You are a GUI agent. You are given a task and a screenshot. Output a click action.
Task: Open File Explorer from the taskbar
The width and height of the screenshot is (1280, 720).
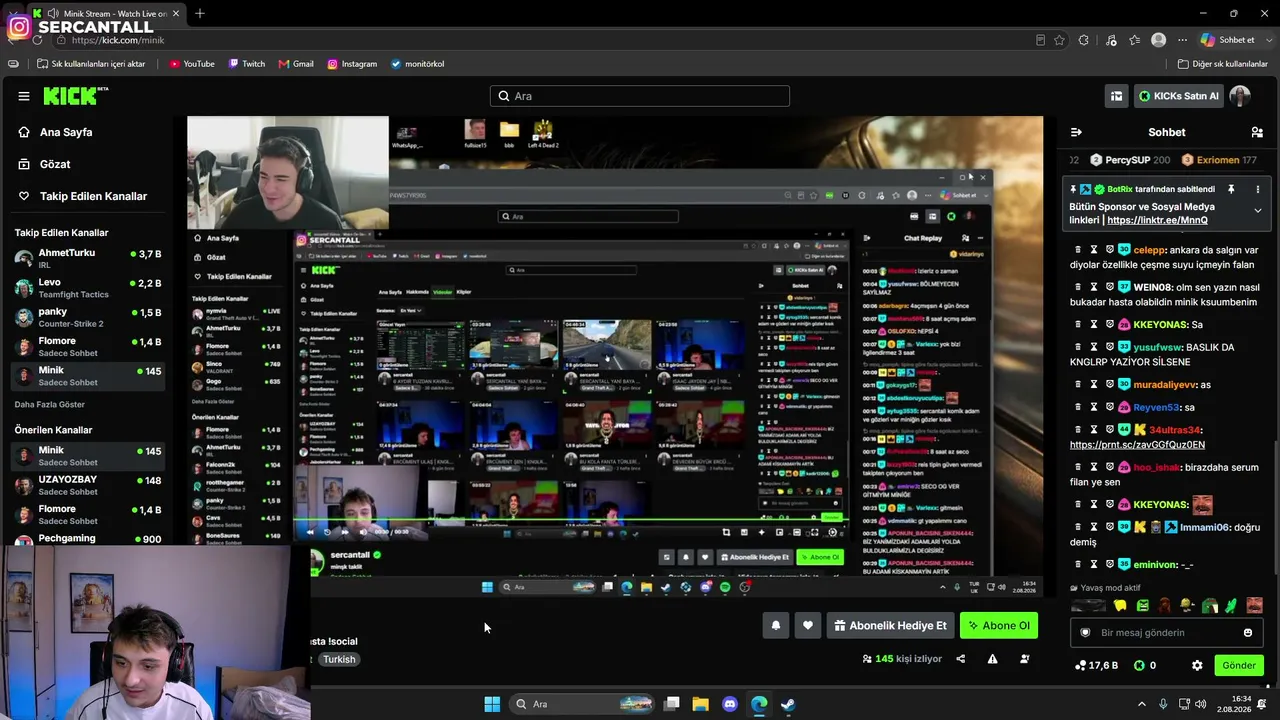(x=701, y=704)
